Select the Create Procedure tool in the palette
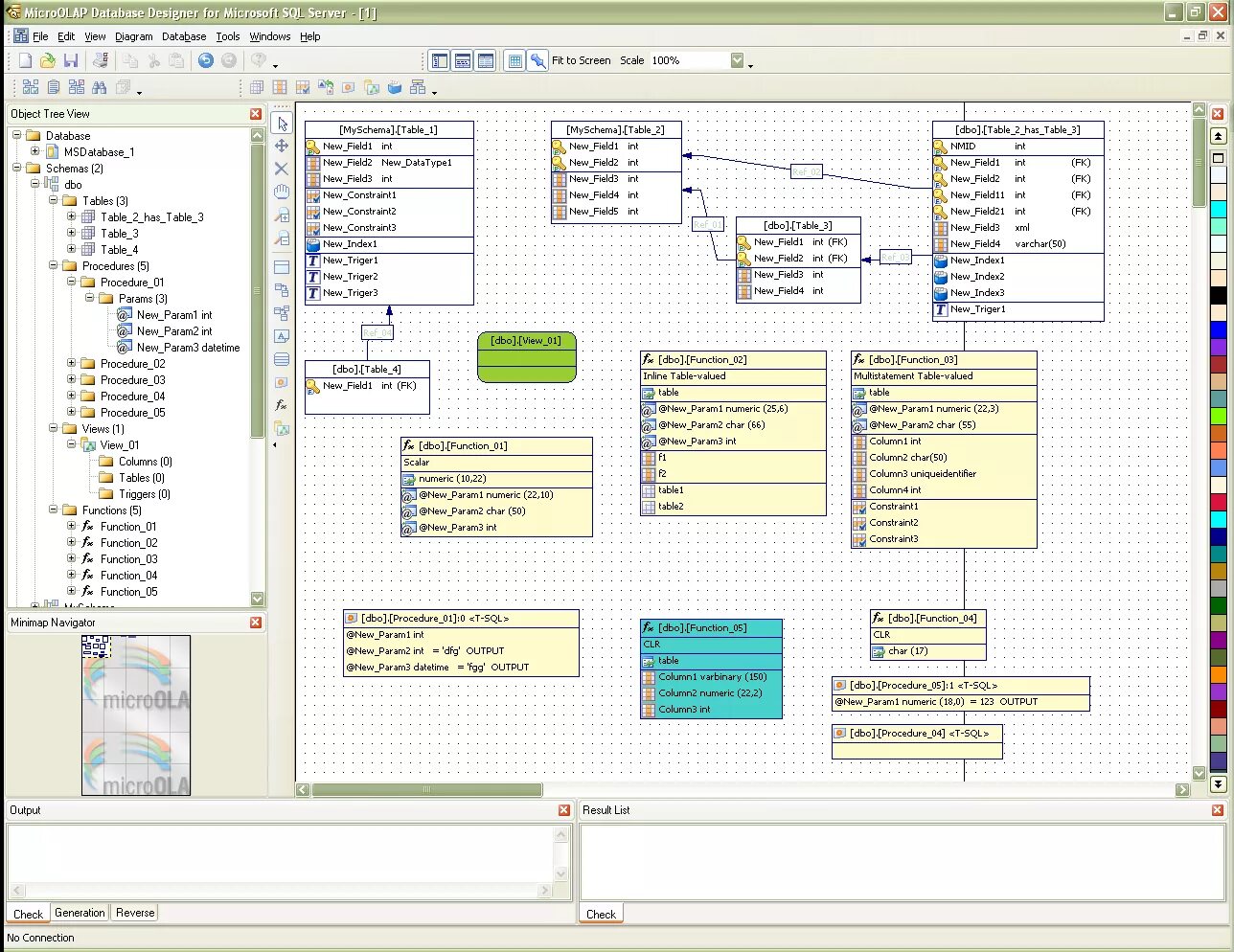Viewport: 1234px width, 952px height. (x=282, y=382)
